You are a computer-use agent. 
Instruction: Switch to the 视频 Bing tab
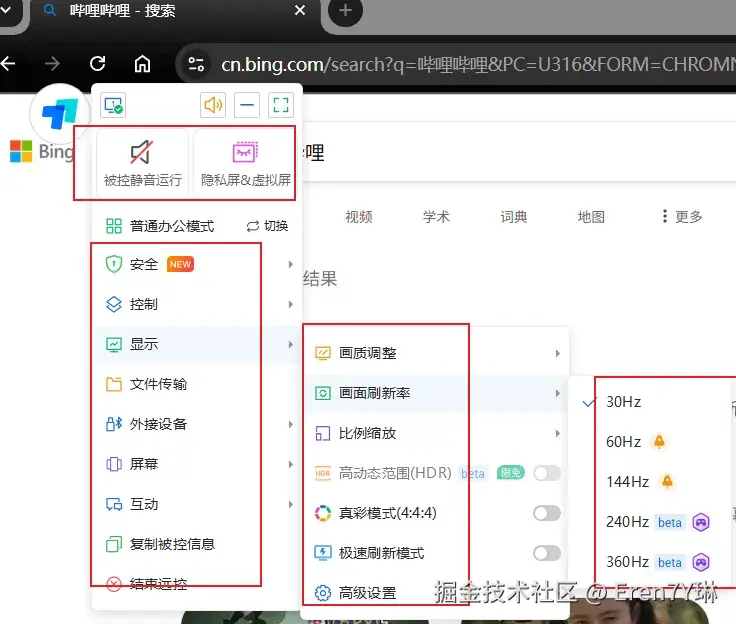coord(359,216)
